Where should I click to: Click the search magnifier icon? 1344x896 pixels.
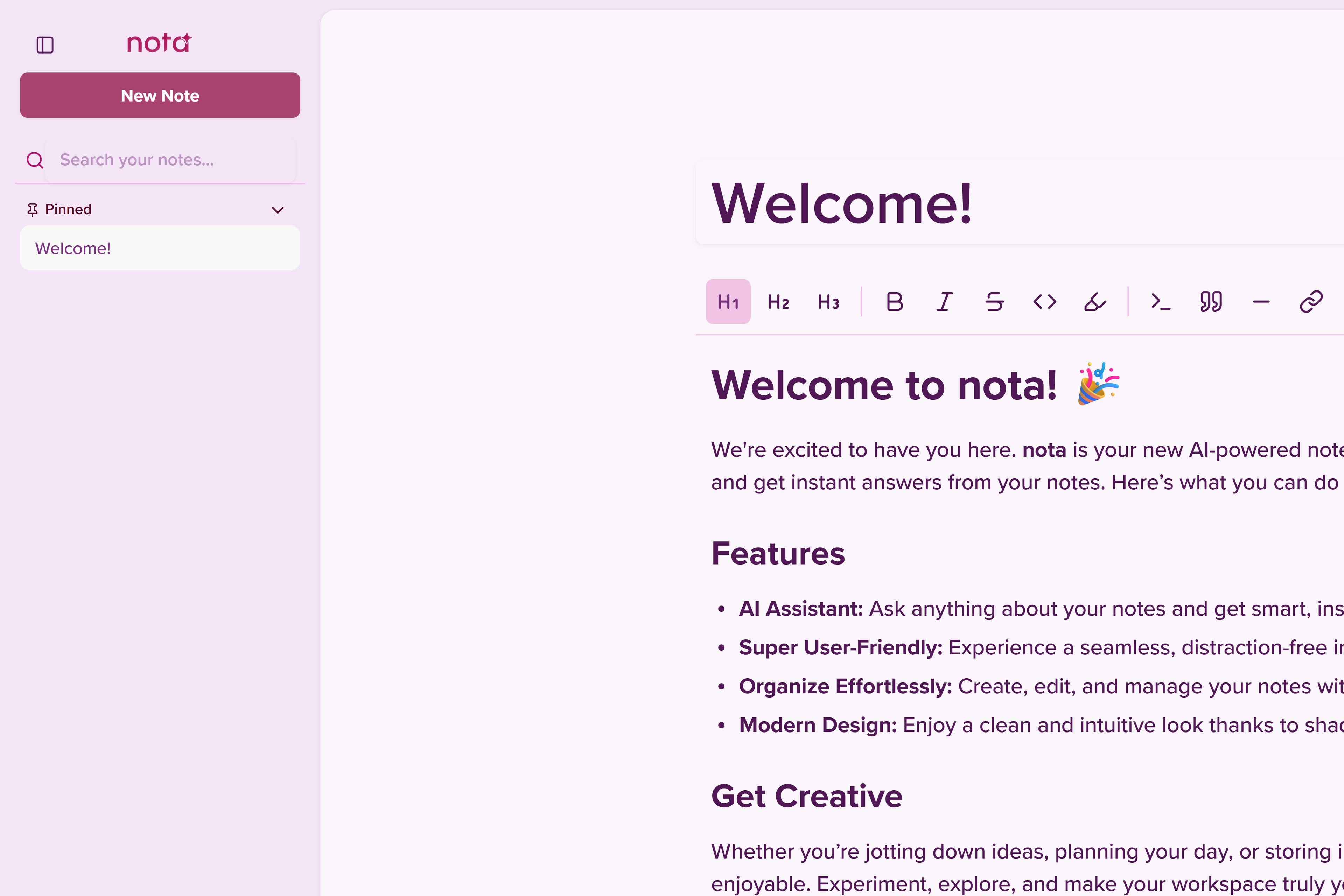(35, 160)
